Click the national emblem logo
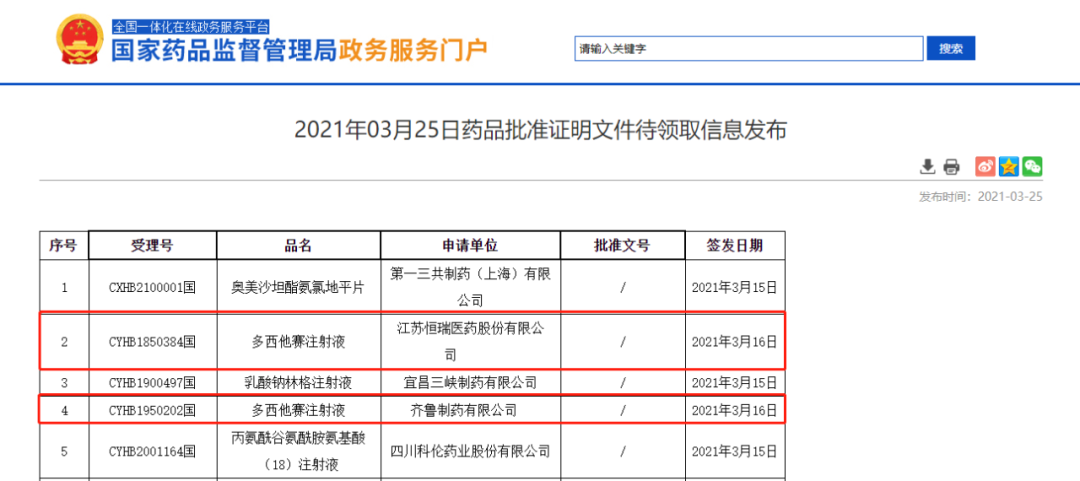 (x=80, y=40)
